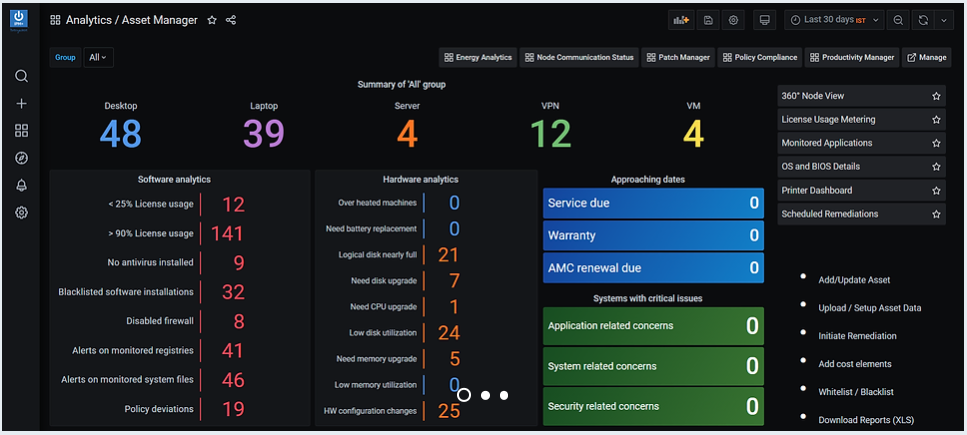
Task: Star the Analytics / Asset Manager dashboard
Action: click(212, 20)
